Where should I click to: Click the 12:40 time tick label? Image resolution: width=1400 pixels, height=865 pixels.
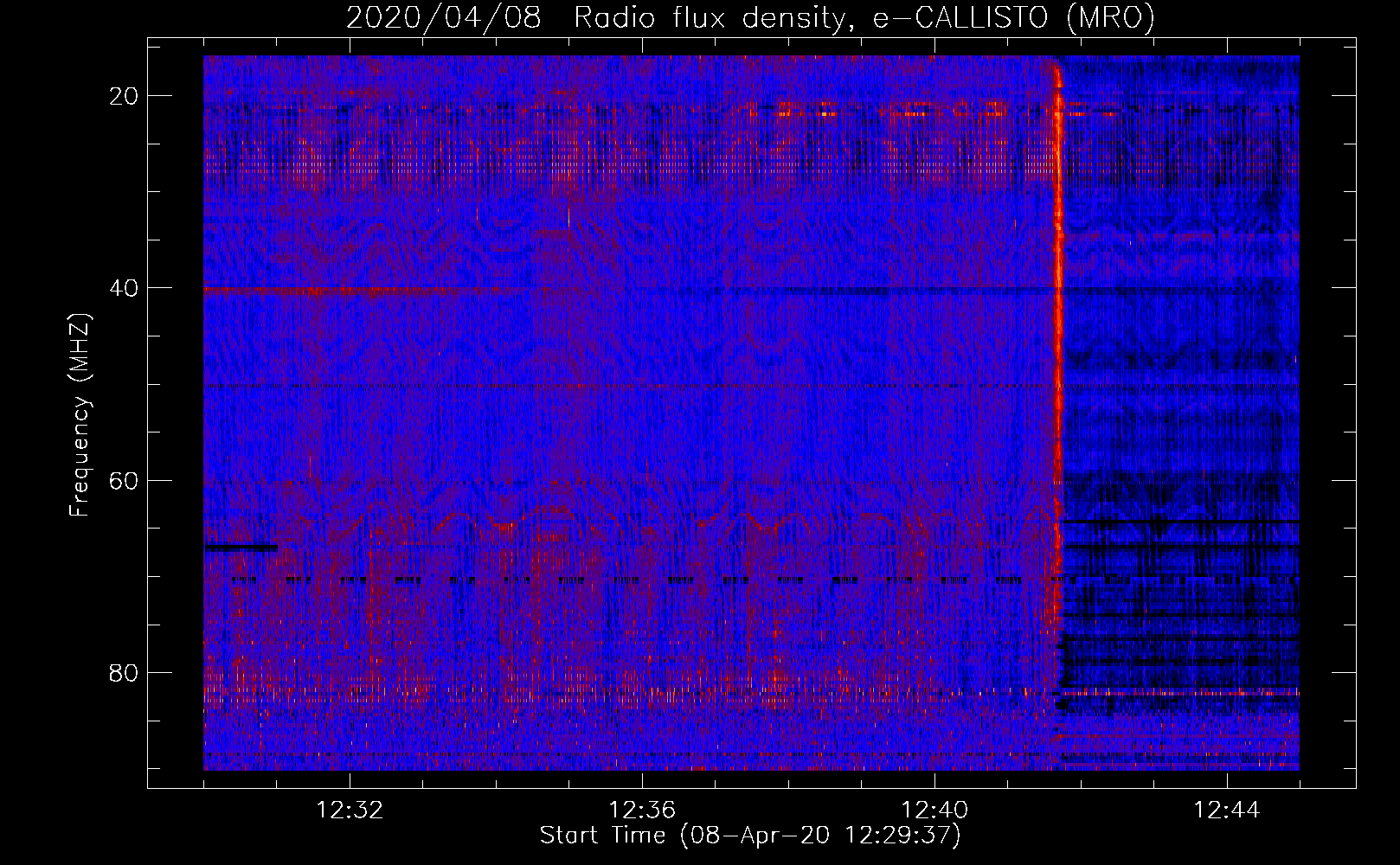pyautogui.click(x=934, y=811)
